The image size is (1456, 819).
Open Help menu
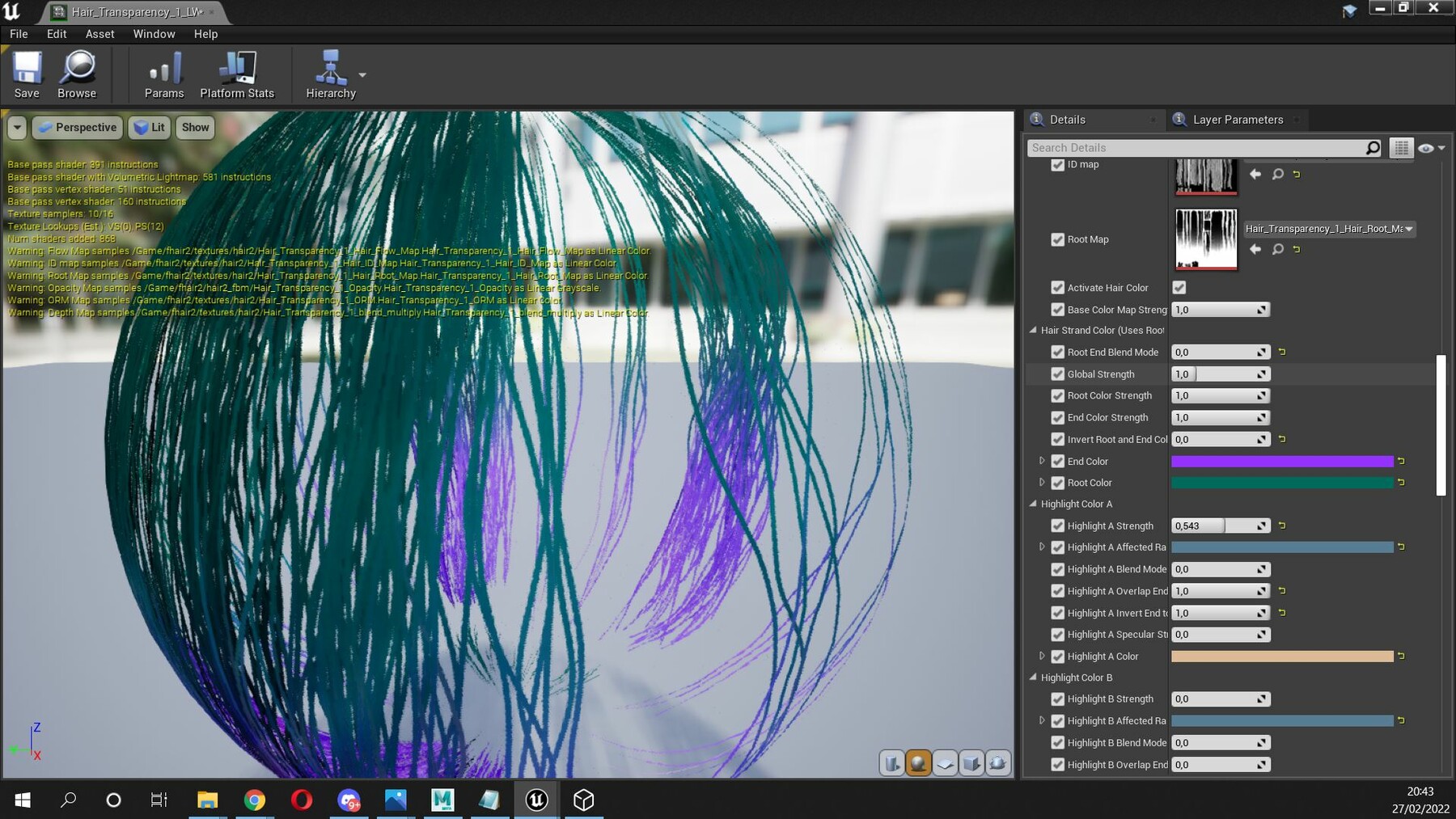click(205, 34)
